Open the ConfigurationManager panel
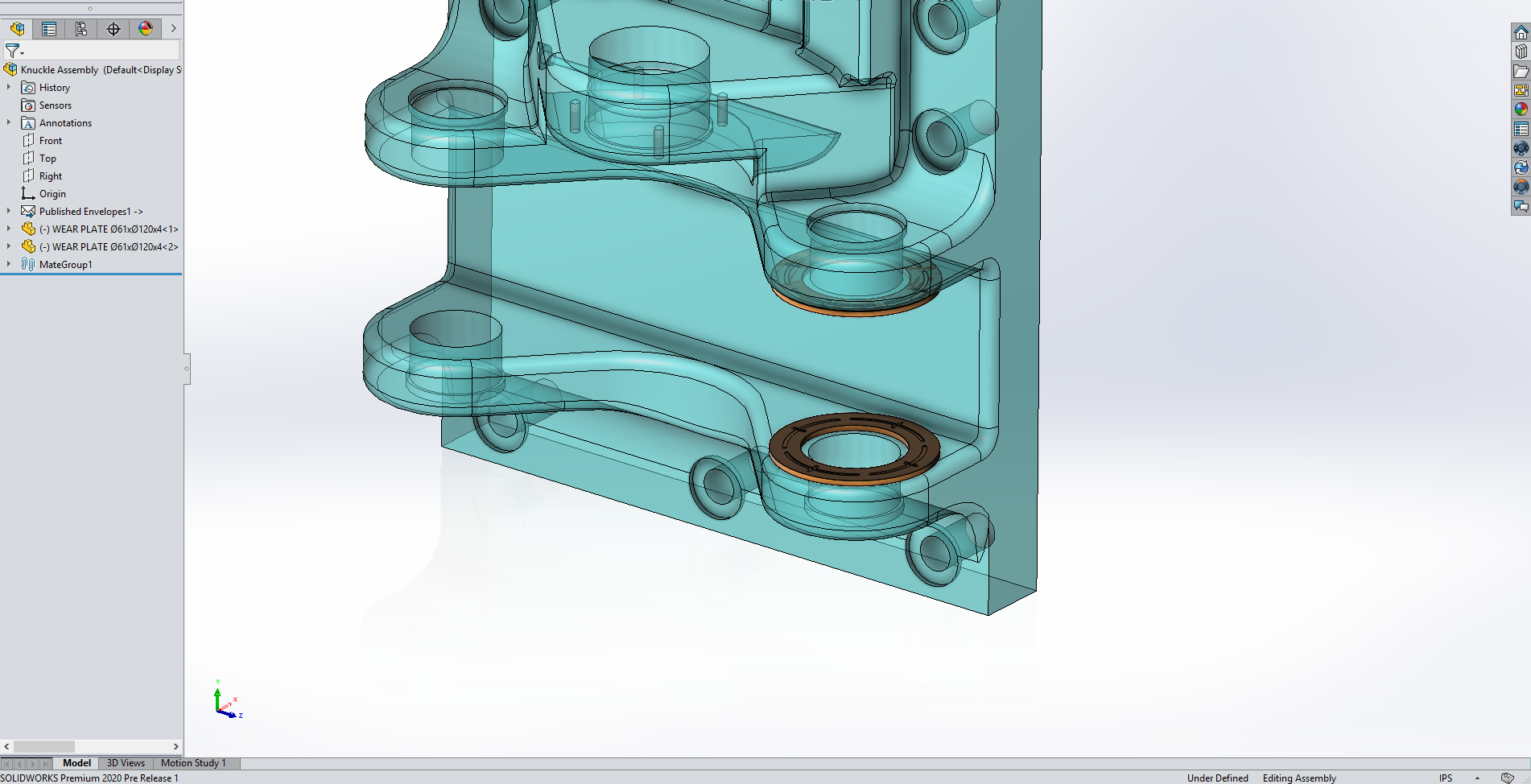The image size is (1531, 784). point(80,28)
